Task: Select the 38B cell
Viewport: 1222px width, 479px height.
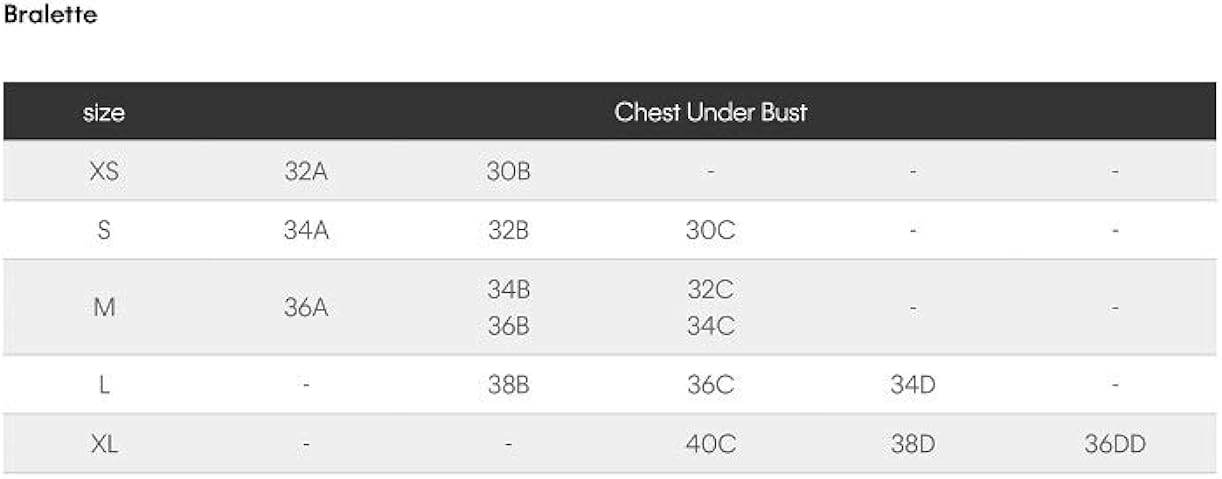Action: (x=508, y=385)
